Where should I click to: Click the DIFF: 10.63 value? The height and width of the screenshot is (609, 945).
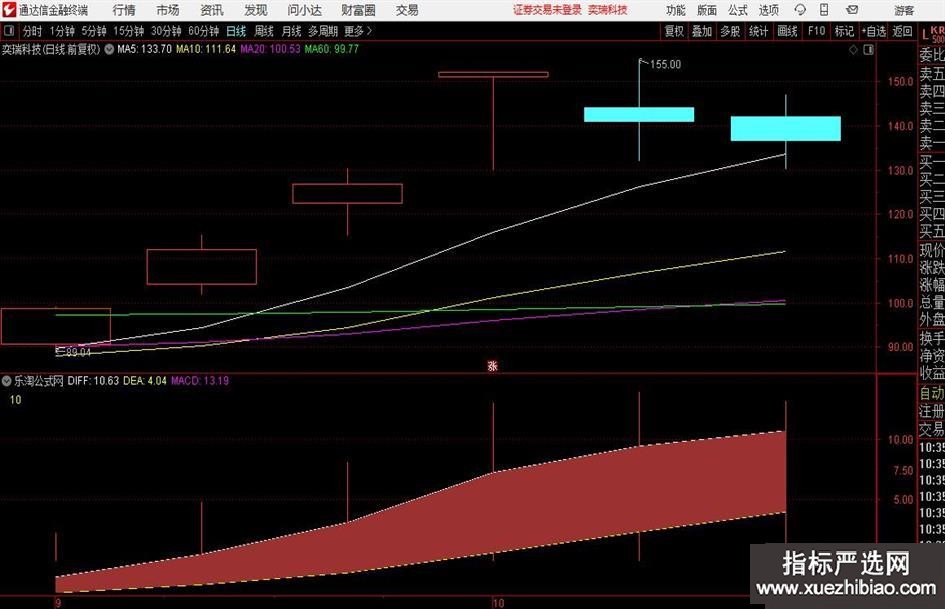[x=93, y=380]
